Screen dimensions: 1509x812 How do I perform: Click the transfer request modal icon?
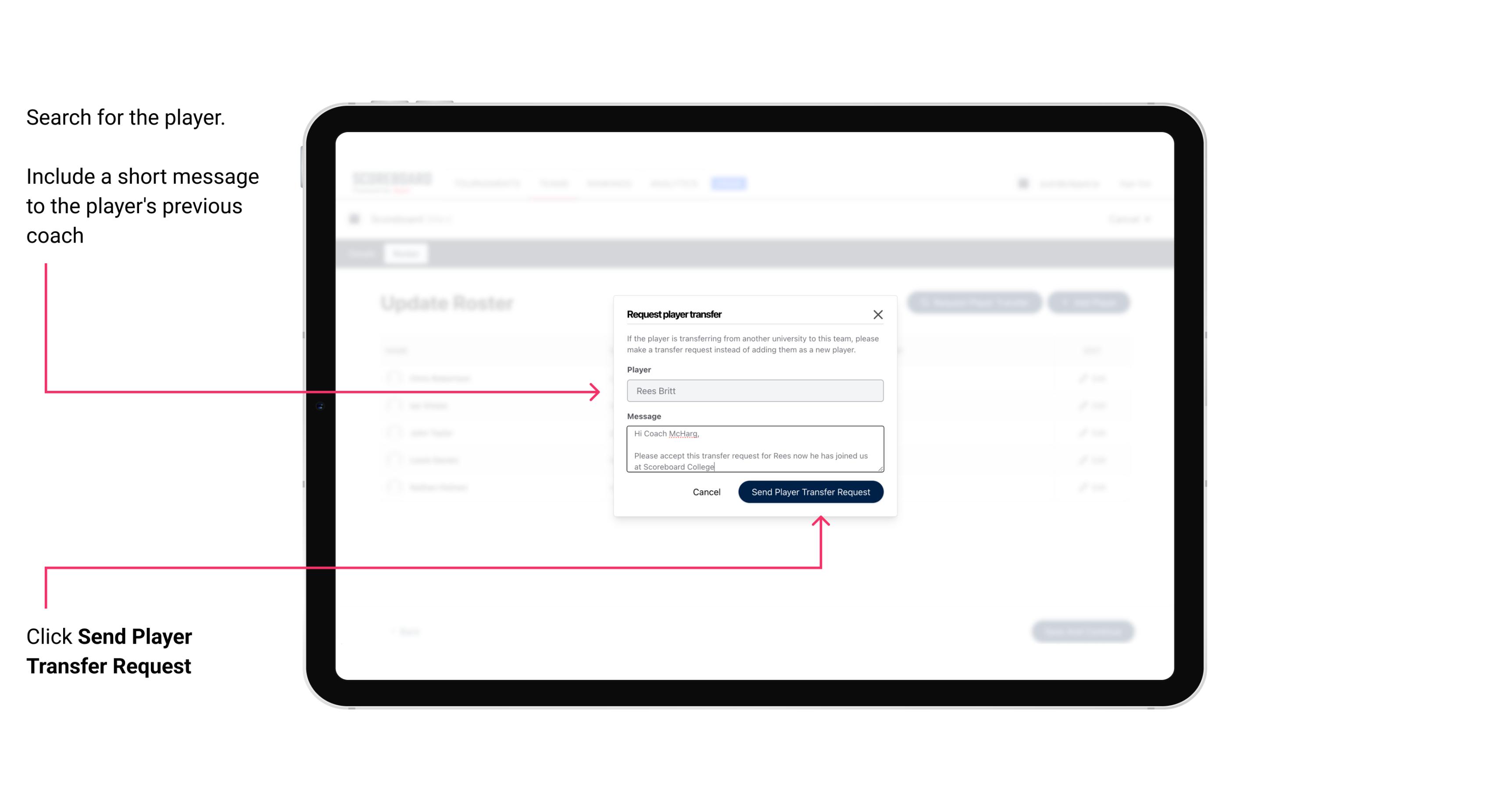click(877, 314)
